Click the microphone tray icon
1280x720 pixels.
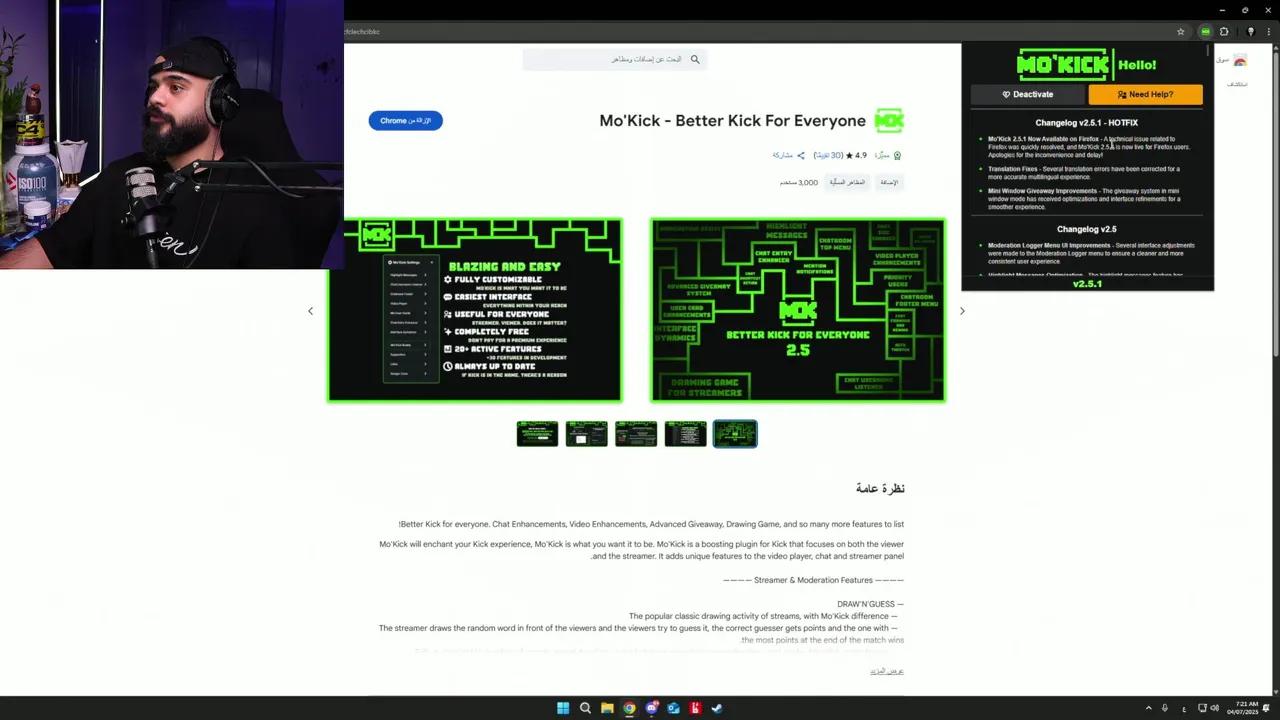[x=1164, y=708]
